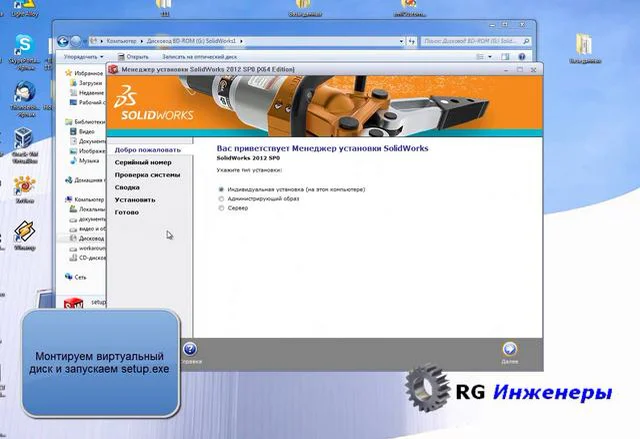This screenshot has width=640, height=439.
Task: Open Локальный диск in Explorer sidebar
Action: click(x=92, y=209)
